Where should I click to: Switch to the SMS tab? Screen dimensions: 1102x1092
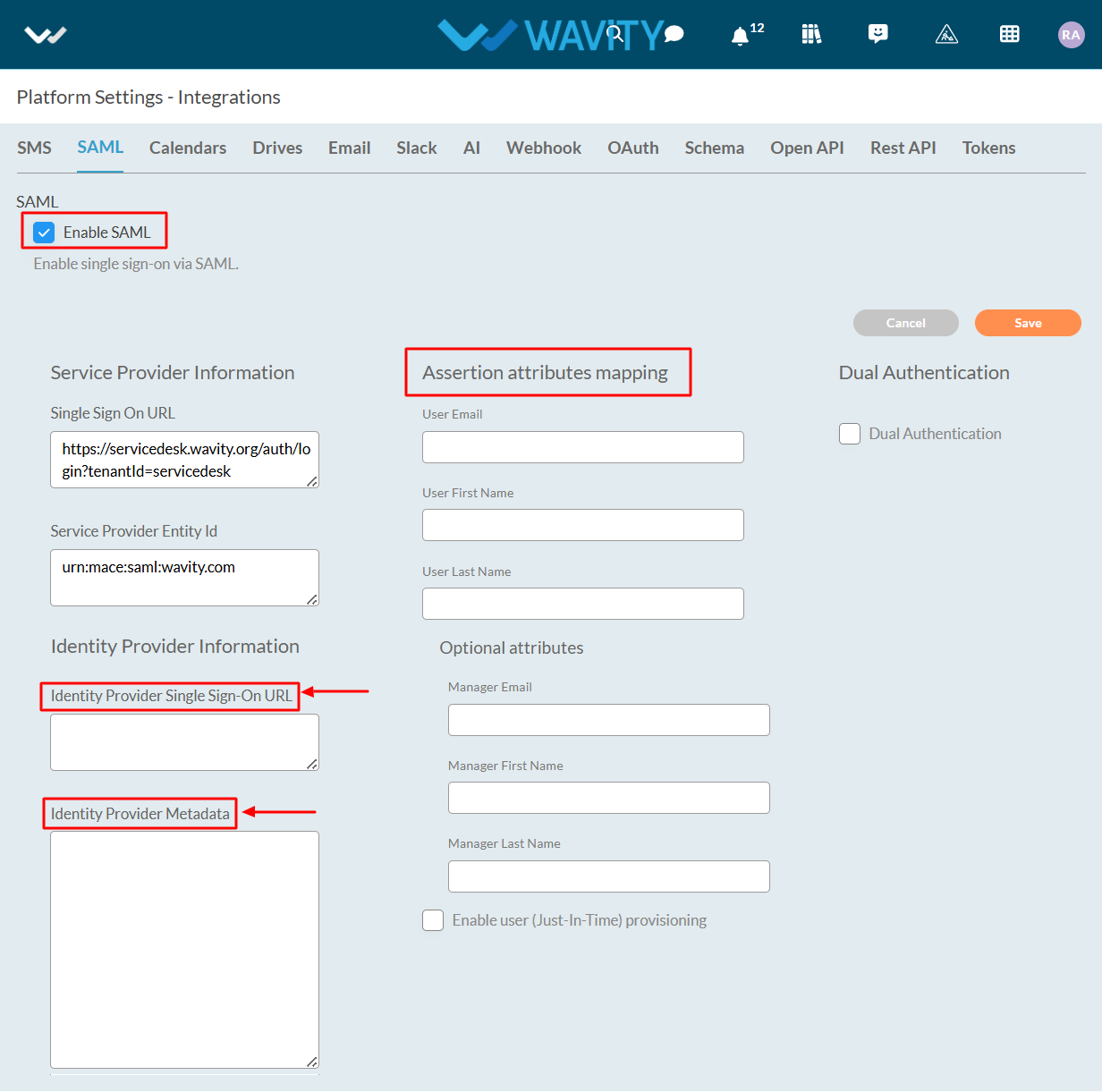pos(34,148)
